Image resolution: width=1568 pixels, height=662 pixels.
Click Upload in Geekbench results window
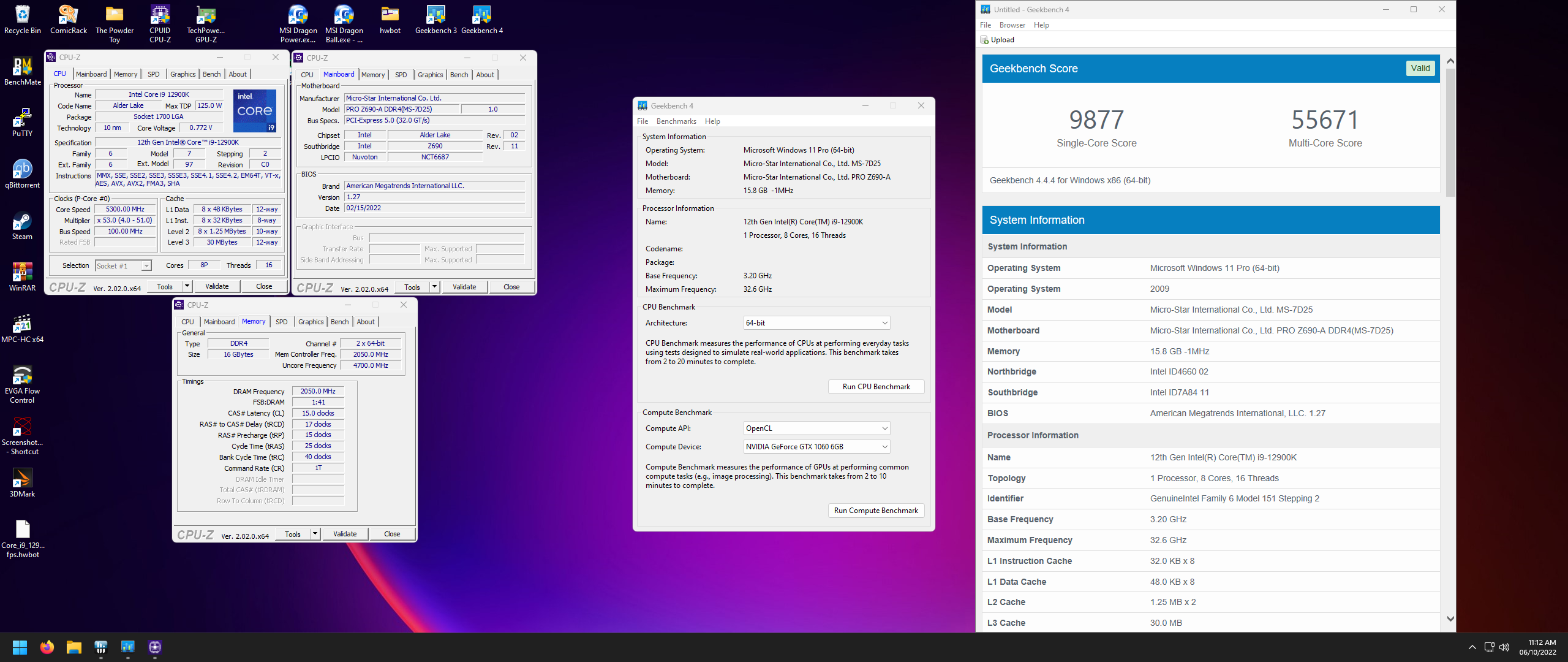click(997, 40)
